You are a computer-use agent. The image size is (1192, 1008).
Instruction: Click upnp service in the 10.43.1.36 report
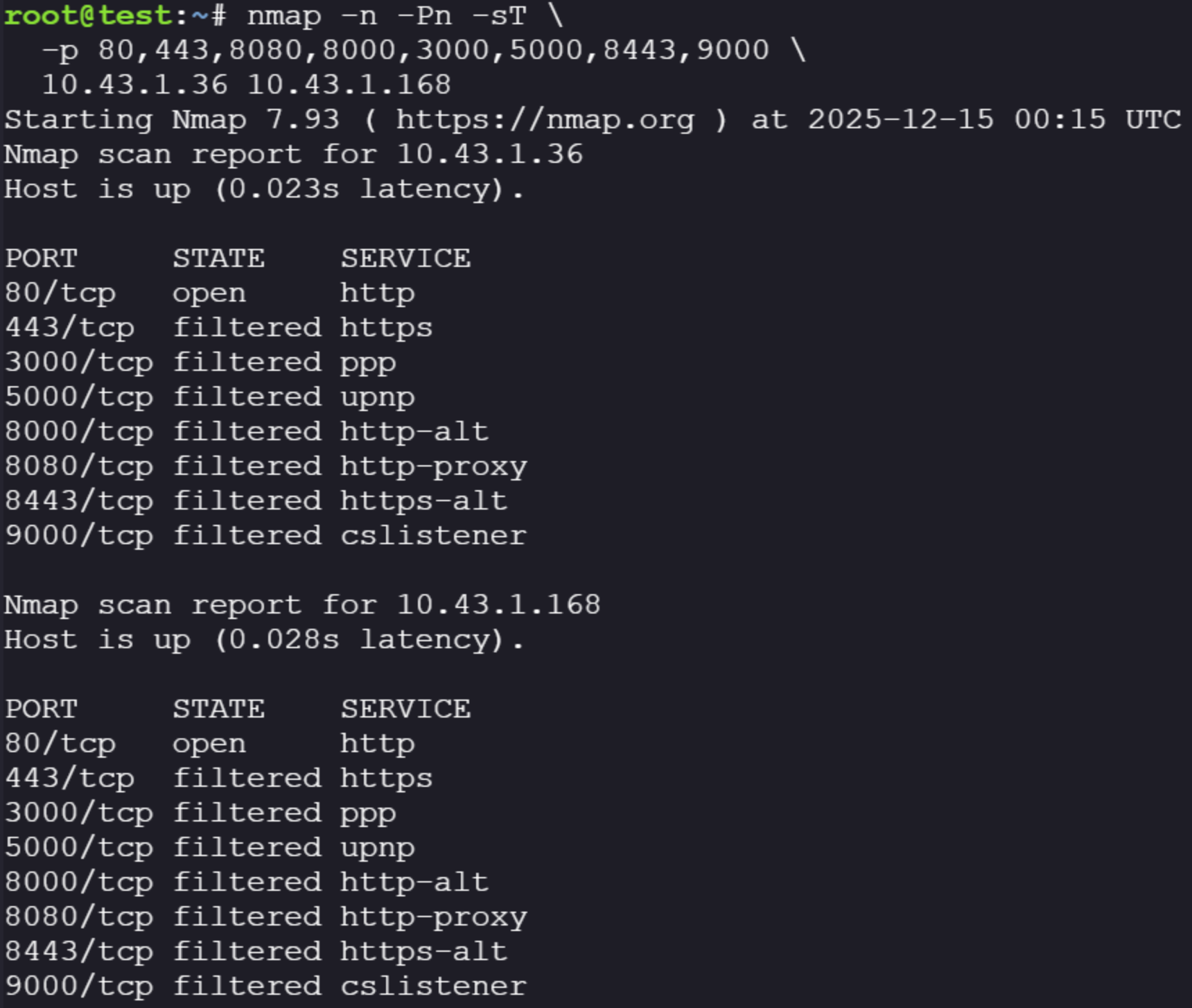pyautogui.click(x=377, y=397)
